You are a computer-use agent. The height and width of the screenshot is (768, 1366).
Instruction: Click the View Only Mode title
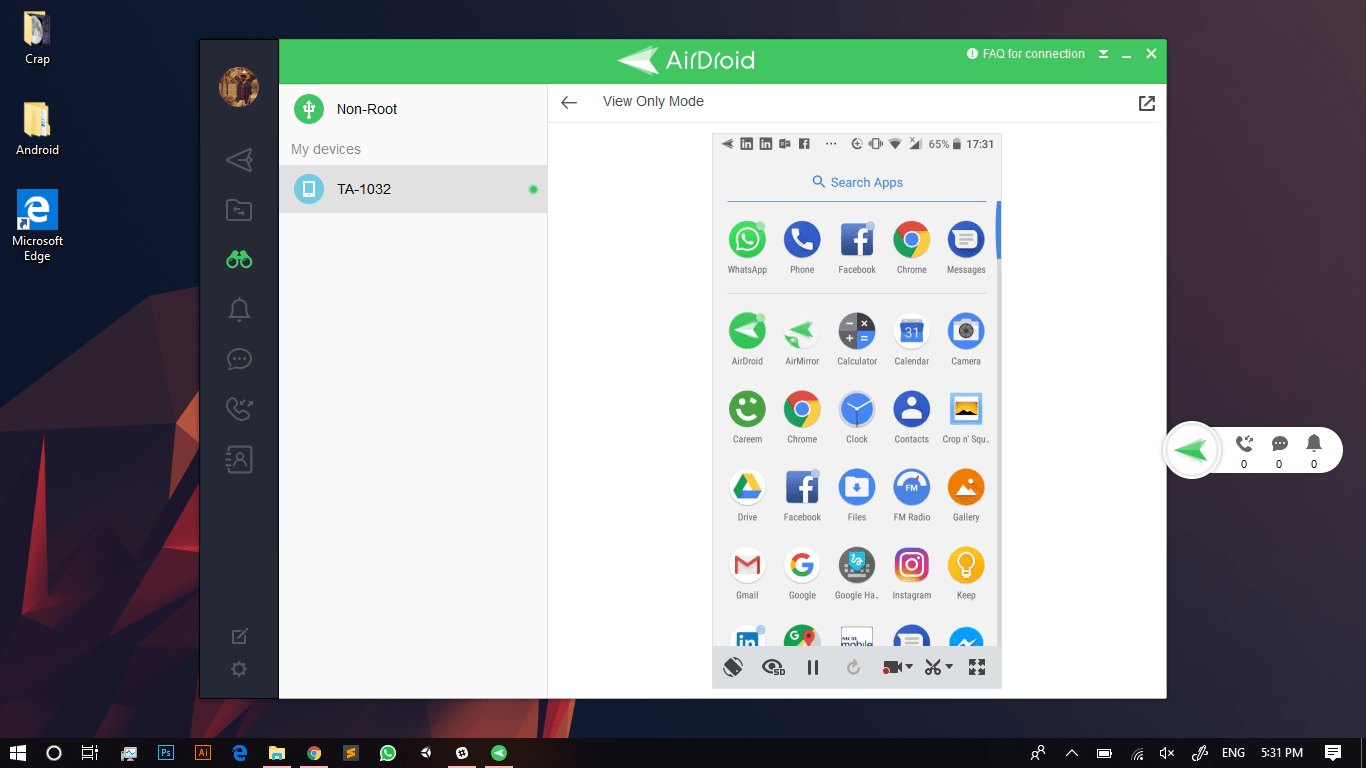653,102
